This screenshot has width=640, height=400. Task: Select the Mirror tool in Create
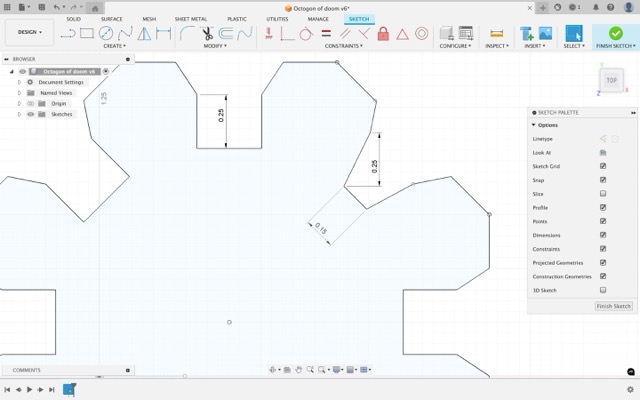144,33
